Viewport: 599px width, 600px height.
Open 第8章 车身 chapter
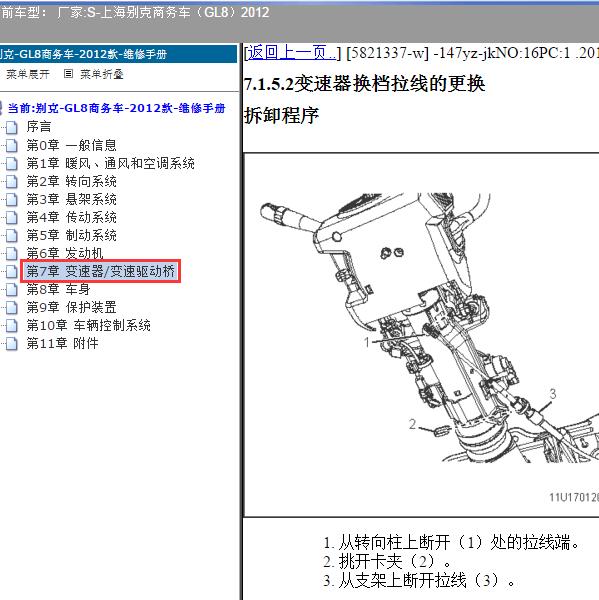point(58,289)
